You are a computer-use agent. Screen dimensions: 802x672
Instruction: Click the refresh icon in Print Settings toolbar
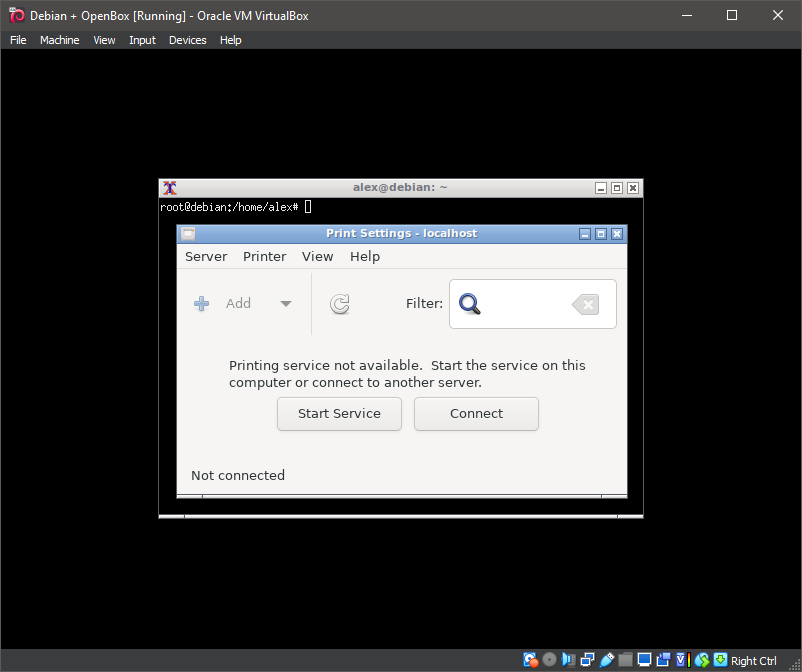tap(339, 304)
